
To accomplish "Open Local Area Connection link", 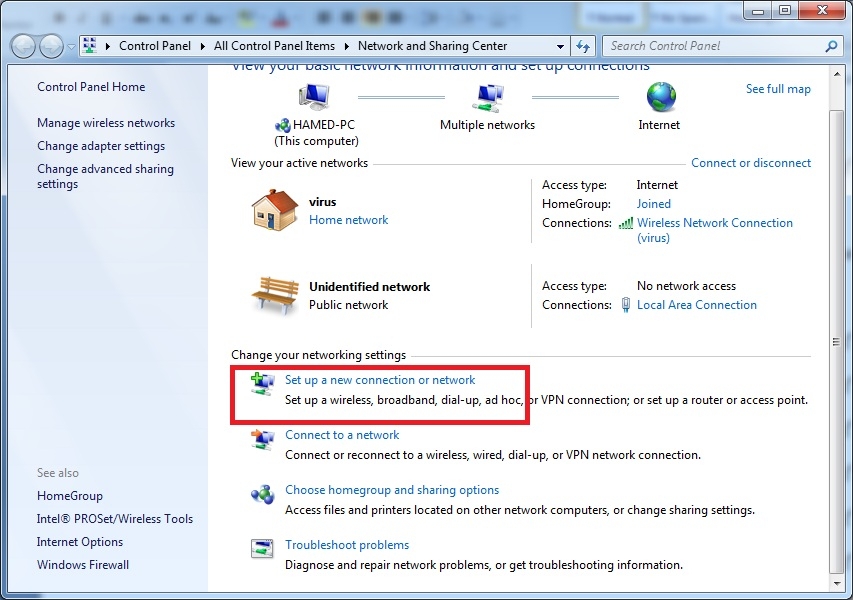I will (x=697, y=305).
